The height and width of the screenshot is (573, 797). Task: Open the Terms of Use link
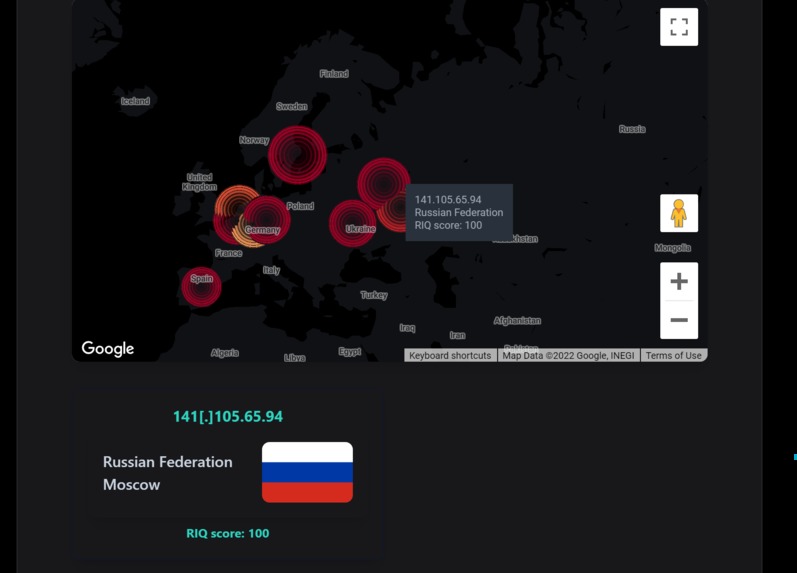673,355
